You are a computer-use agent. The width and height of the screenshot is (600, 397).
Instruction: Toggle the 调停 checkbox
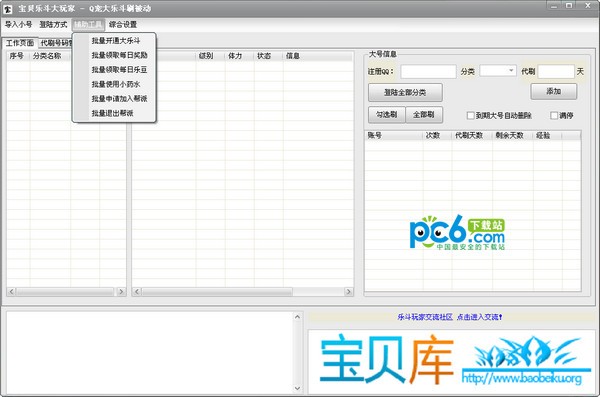554,115
